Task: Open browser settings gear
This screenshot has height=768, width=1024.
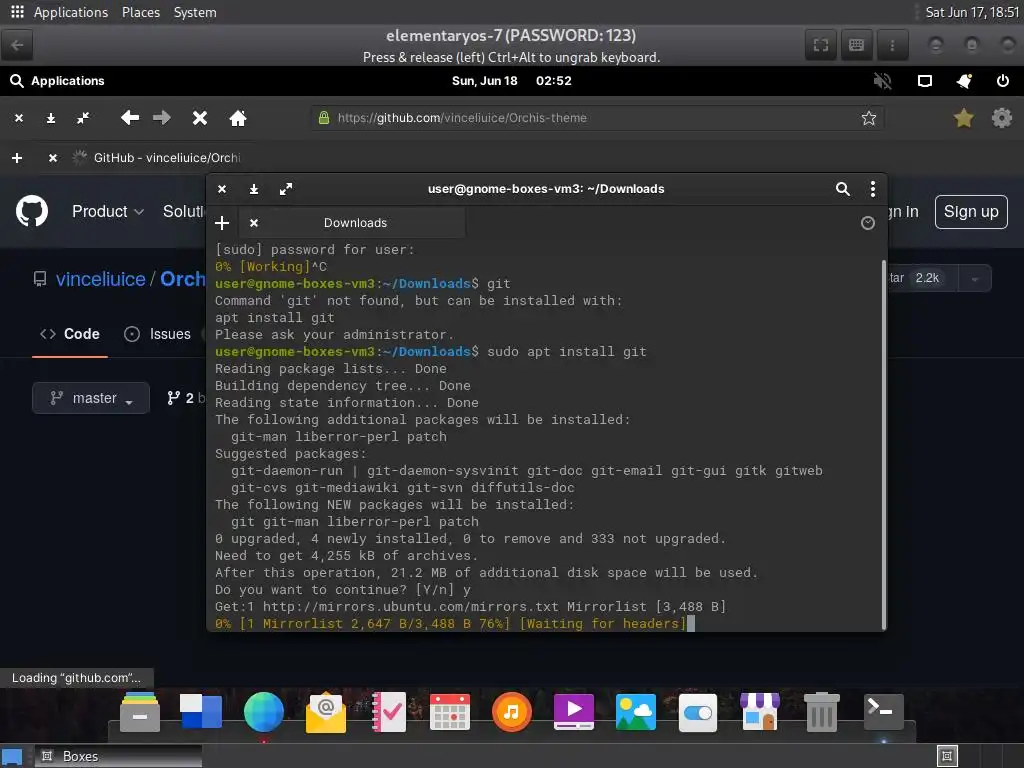Action: 1001,118
